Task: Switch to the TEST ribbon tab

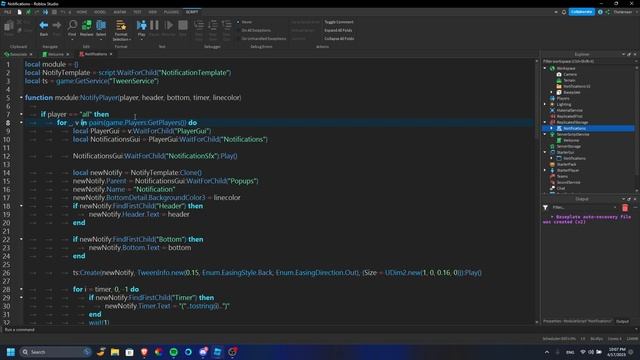Action: pos(137,12)
